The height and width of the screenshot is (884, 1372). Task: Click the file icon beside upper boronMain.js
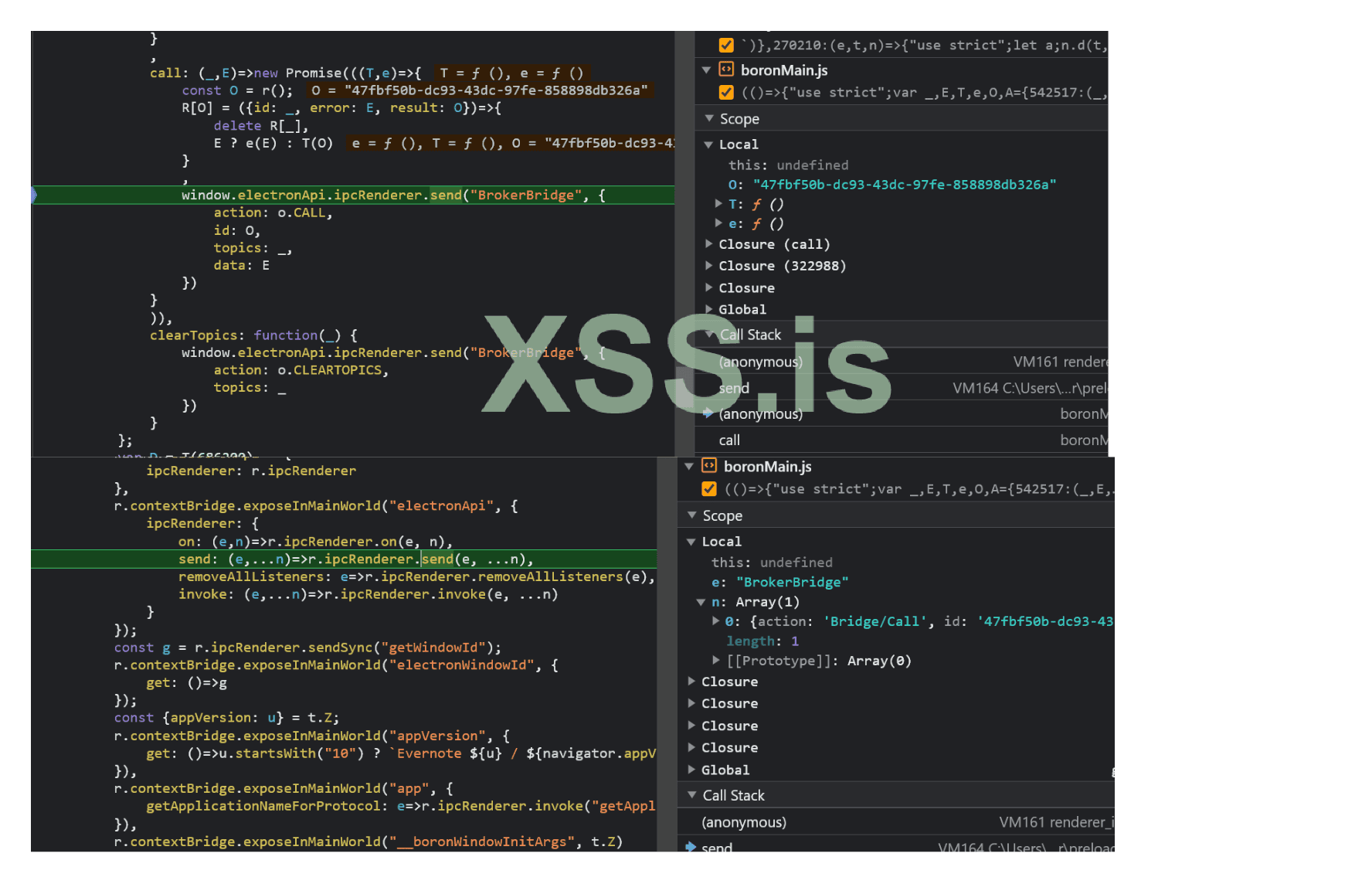[x=726, y=70]
